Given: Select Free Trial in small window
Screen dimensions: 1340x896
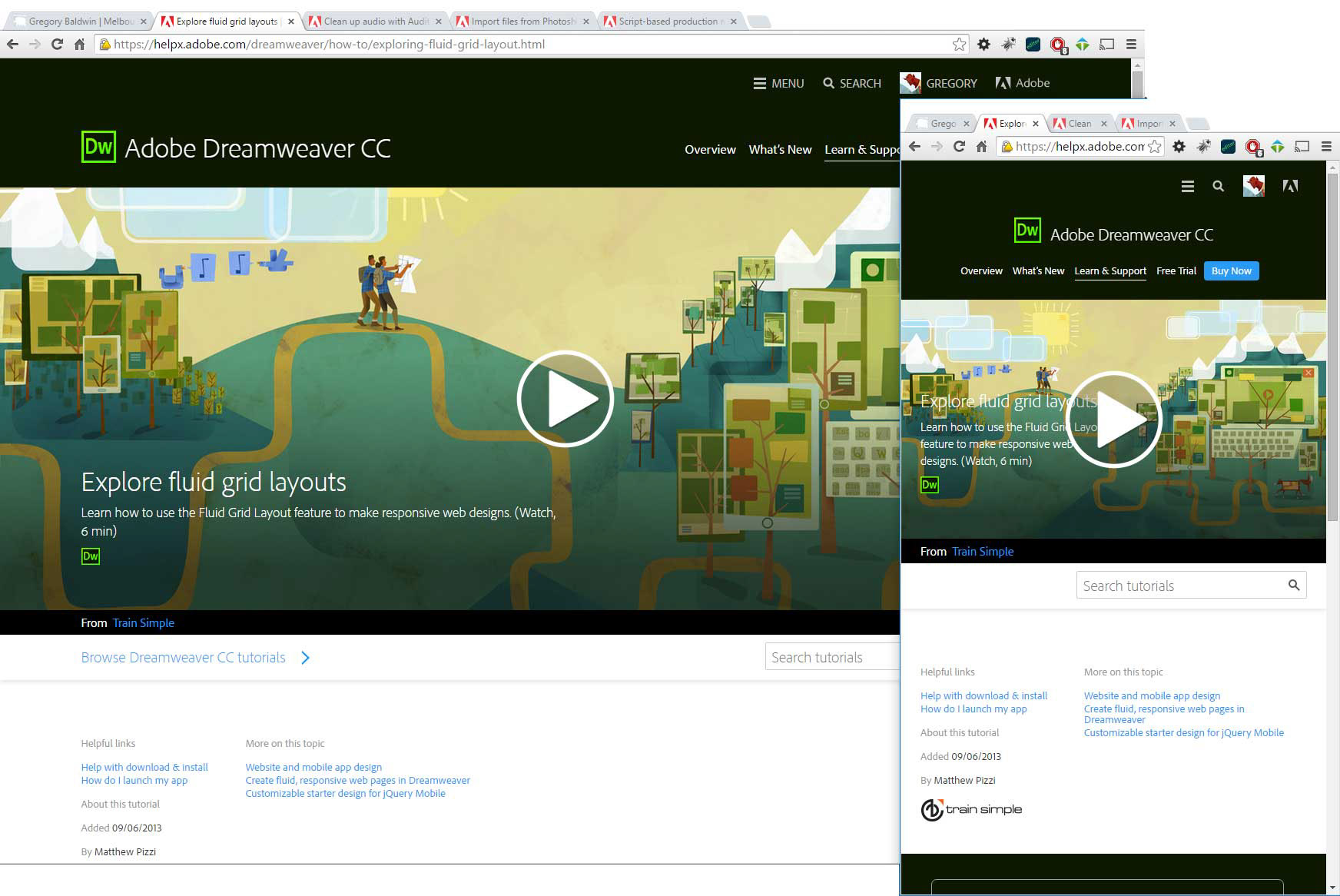Looking at the screenshot, I should 1176,270.
